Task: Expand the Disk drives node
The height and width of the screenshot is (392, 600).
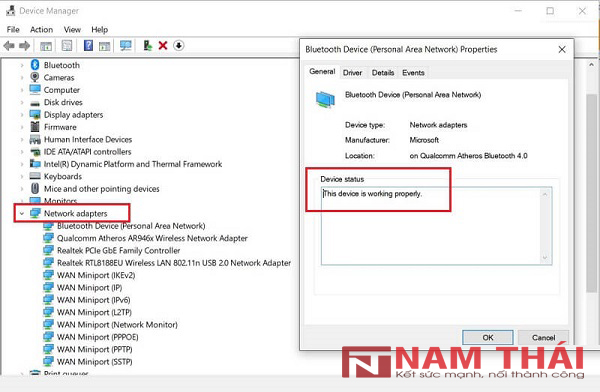Action: 22,103
